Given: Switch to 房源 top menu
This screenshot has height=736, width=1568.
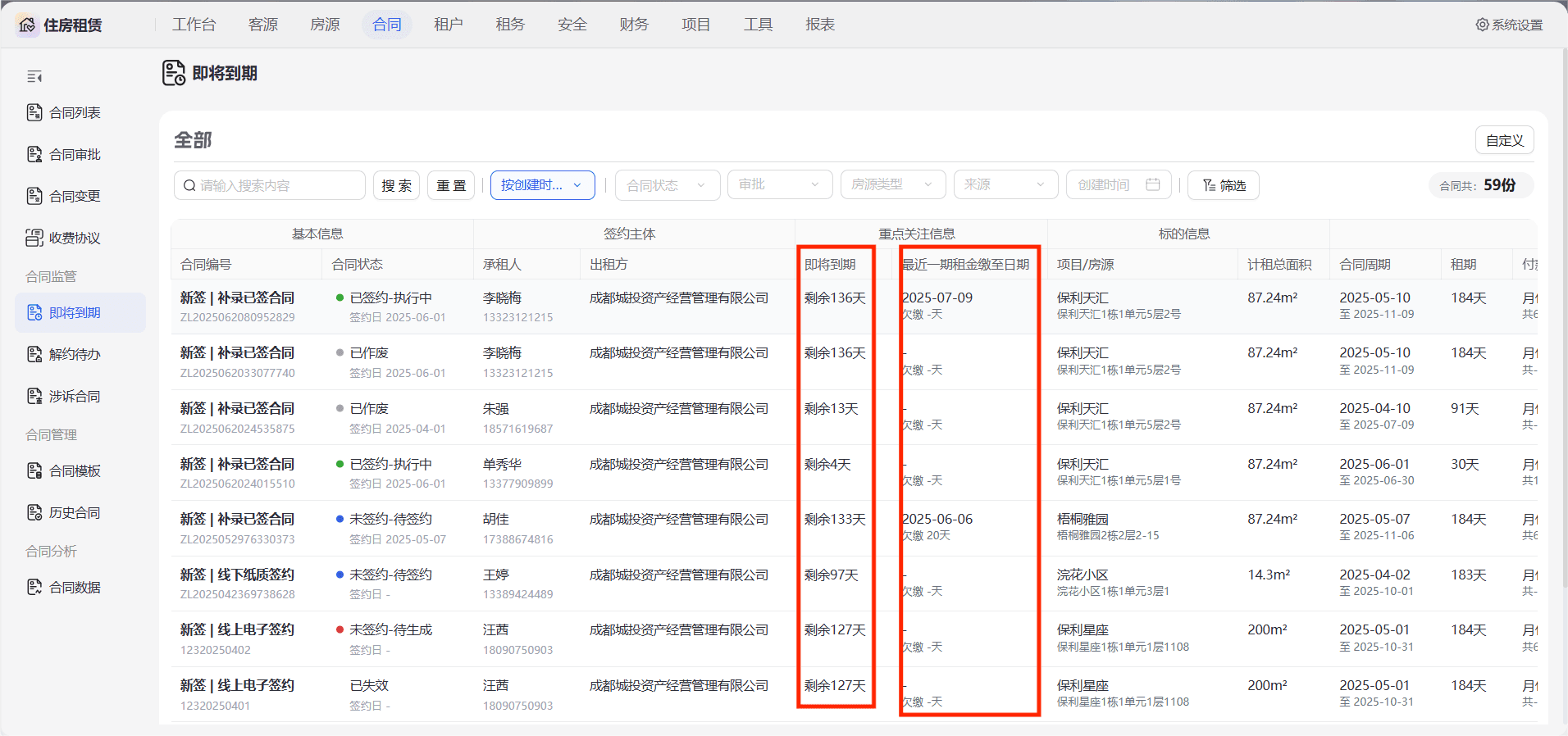Looking at the screenshot, I should [x=325, y=25].
